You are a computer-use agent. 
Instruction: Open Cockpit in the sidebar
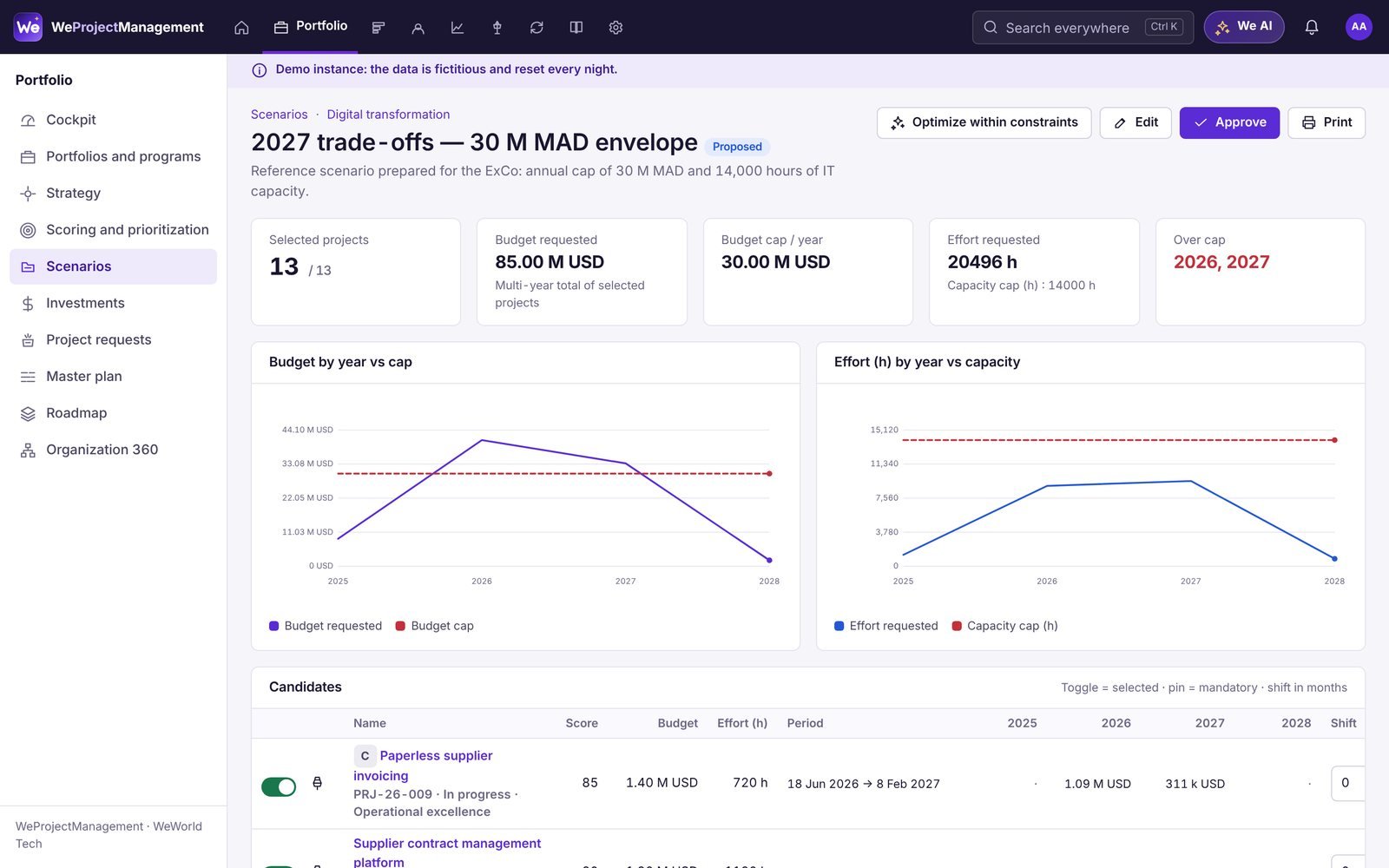click(113, 120)
